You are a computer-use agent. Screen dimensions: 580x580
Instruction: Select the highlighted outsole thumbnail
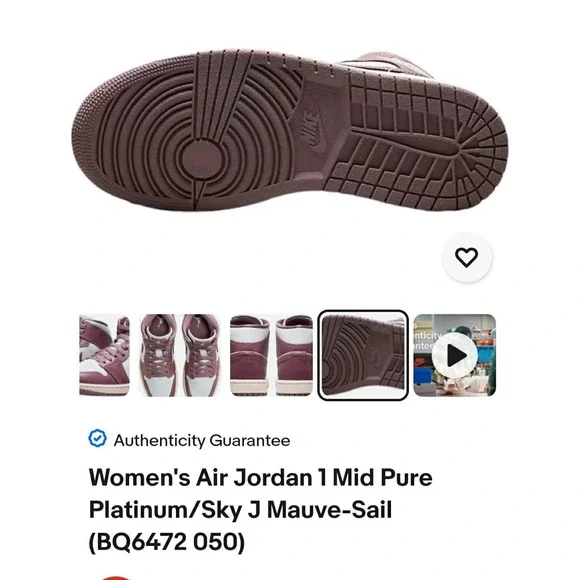tap(363, 355)
